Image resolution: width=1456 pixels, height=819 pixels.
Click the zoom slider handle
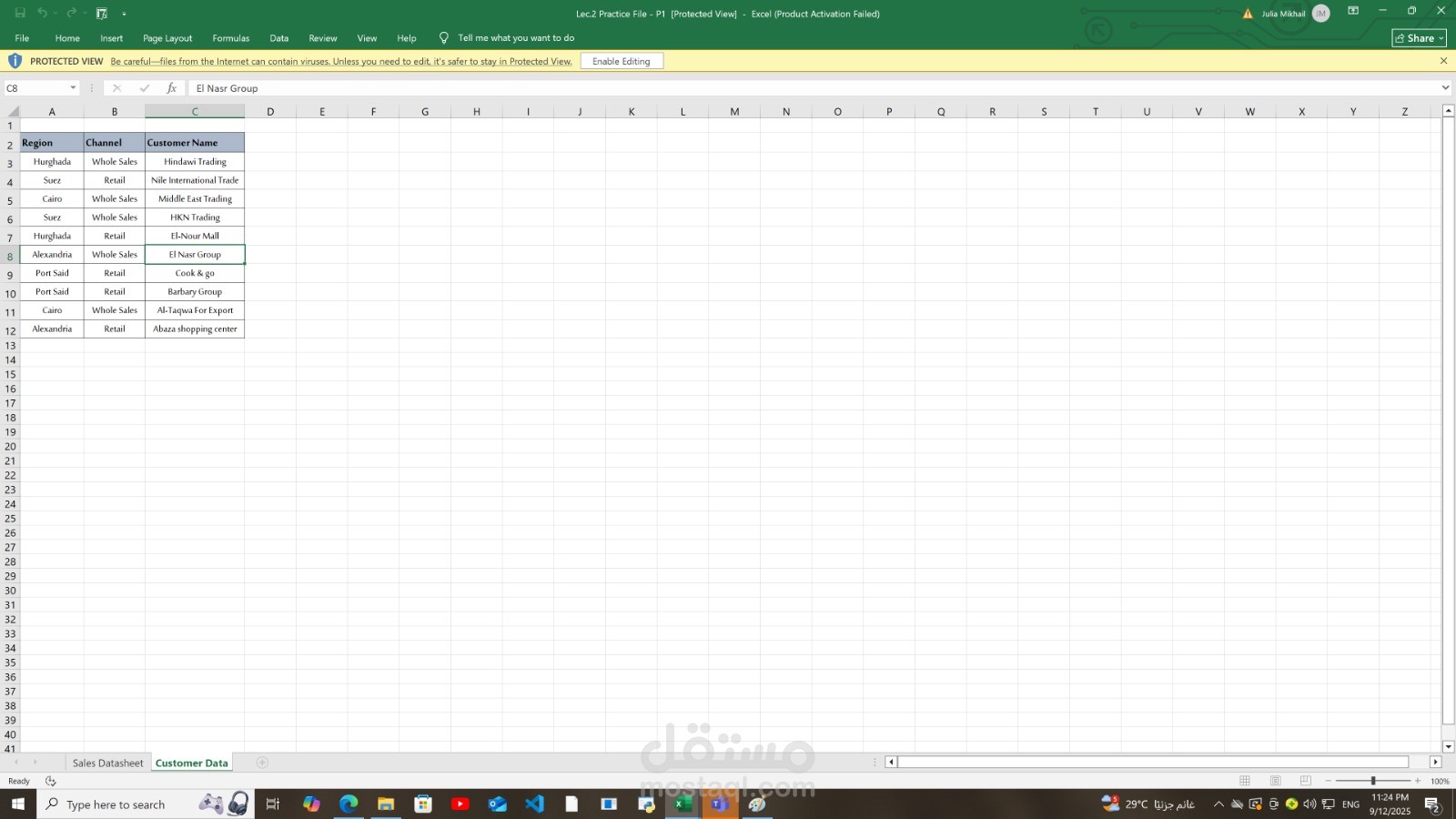click(1373, 781)
